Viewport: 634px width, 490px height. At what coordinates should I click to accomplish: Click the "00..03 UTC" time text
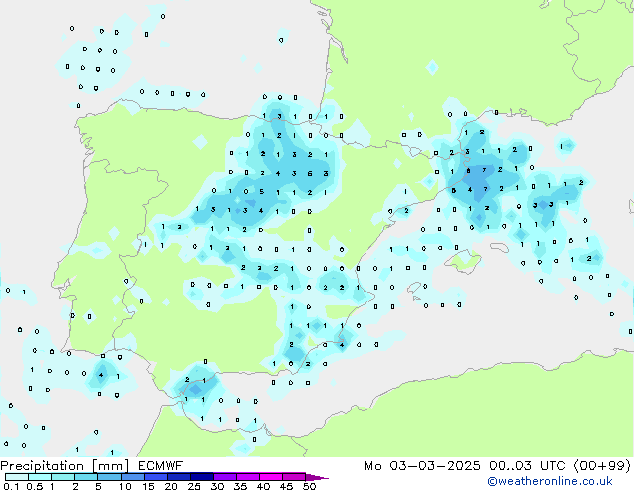(x=527, y=466)
